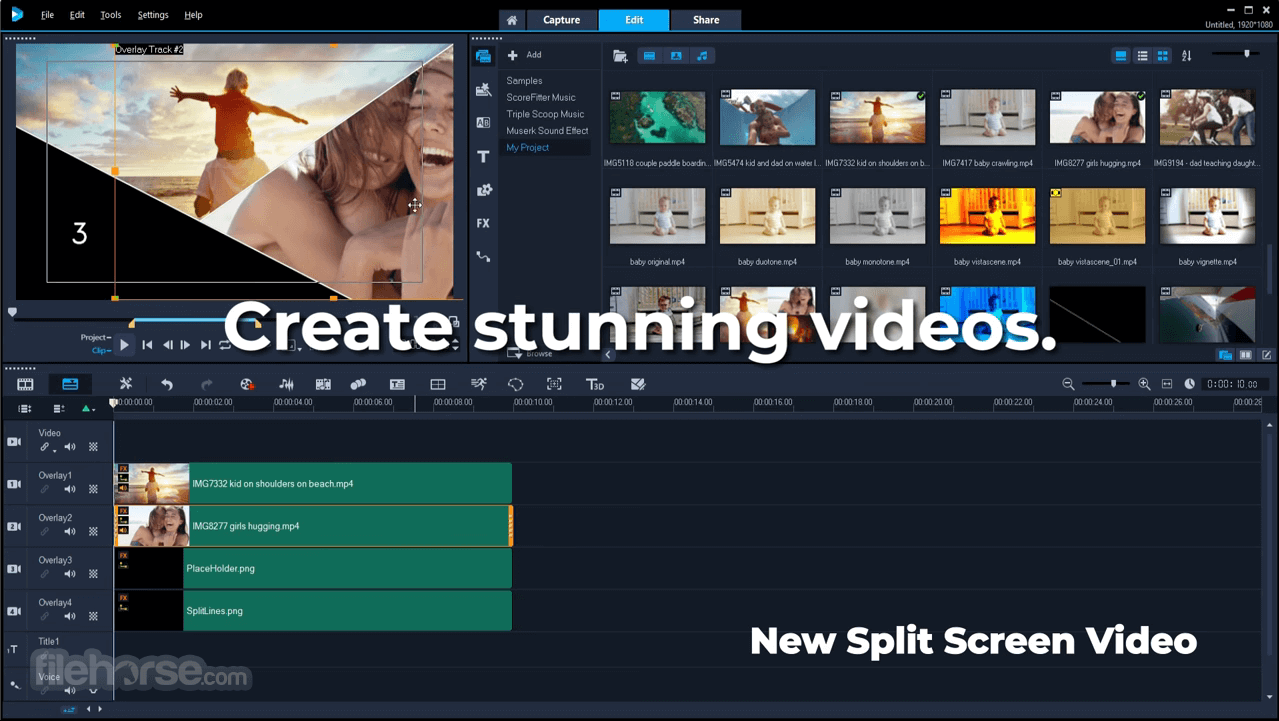
Task: Switch to storyboard view in timeline toolbar
Action: pos(25,384)
